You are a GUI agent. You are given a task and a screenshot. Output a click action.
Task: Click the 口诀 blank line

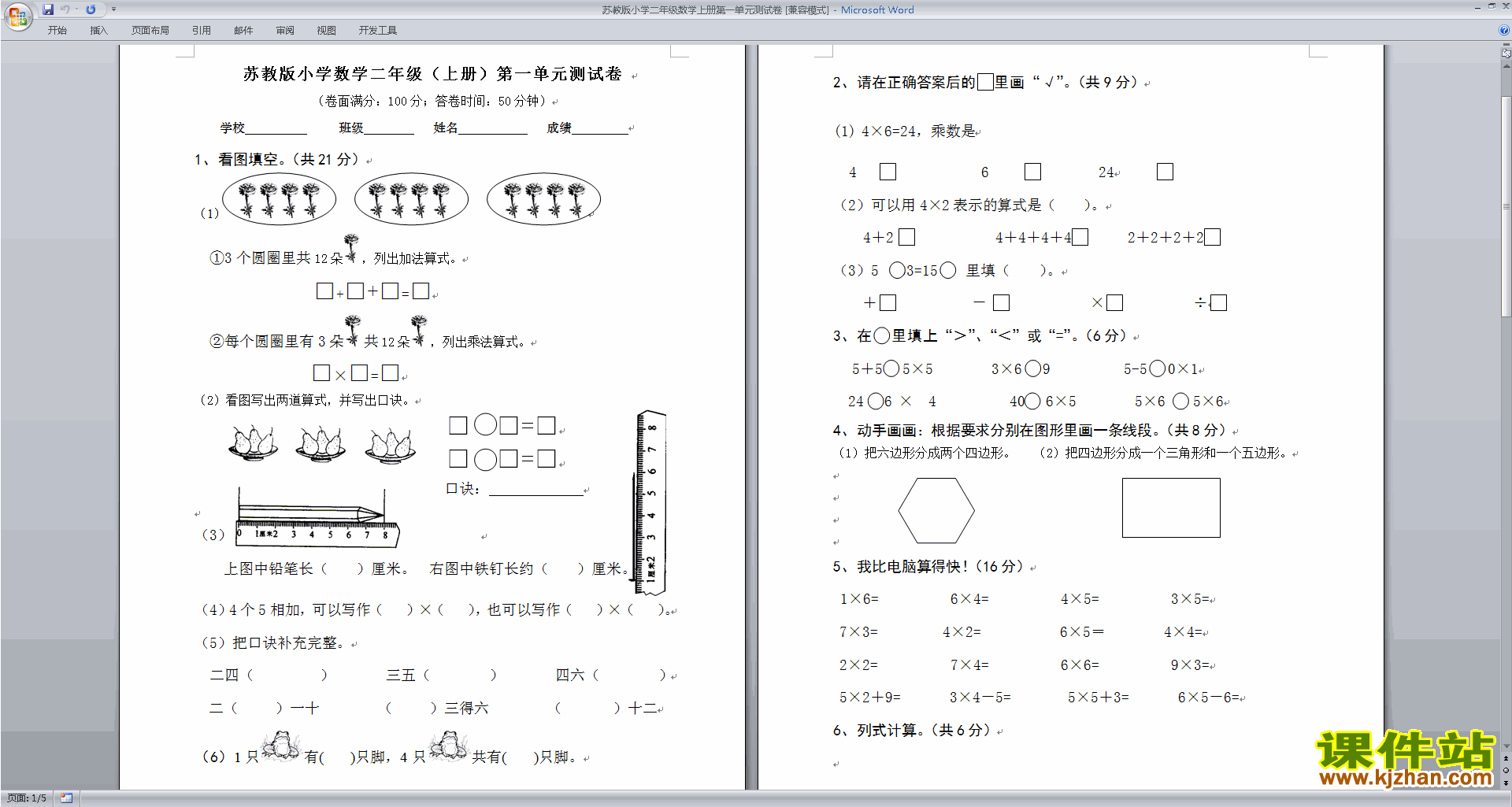click(x=535, y=490)
